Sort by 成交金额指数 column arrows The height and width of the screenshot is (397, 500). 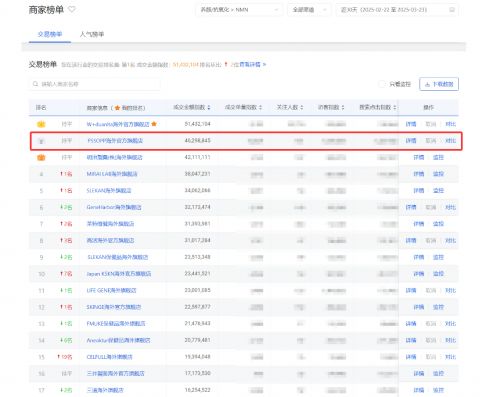tap(209, 107)
